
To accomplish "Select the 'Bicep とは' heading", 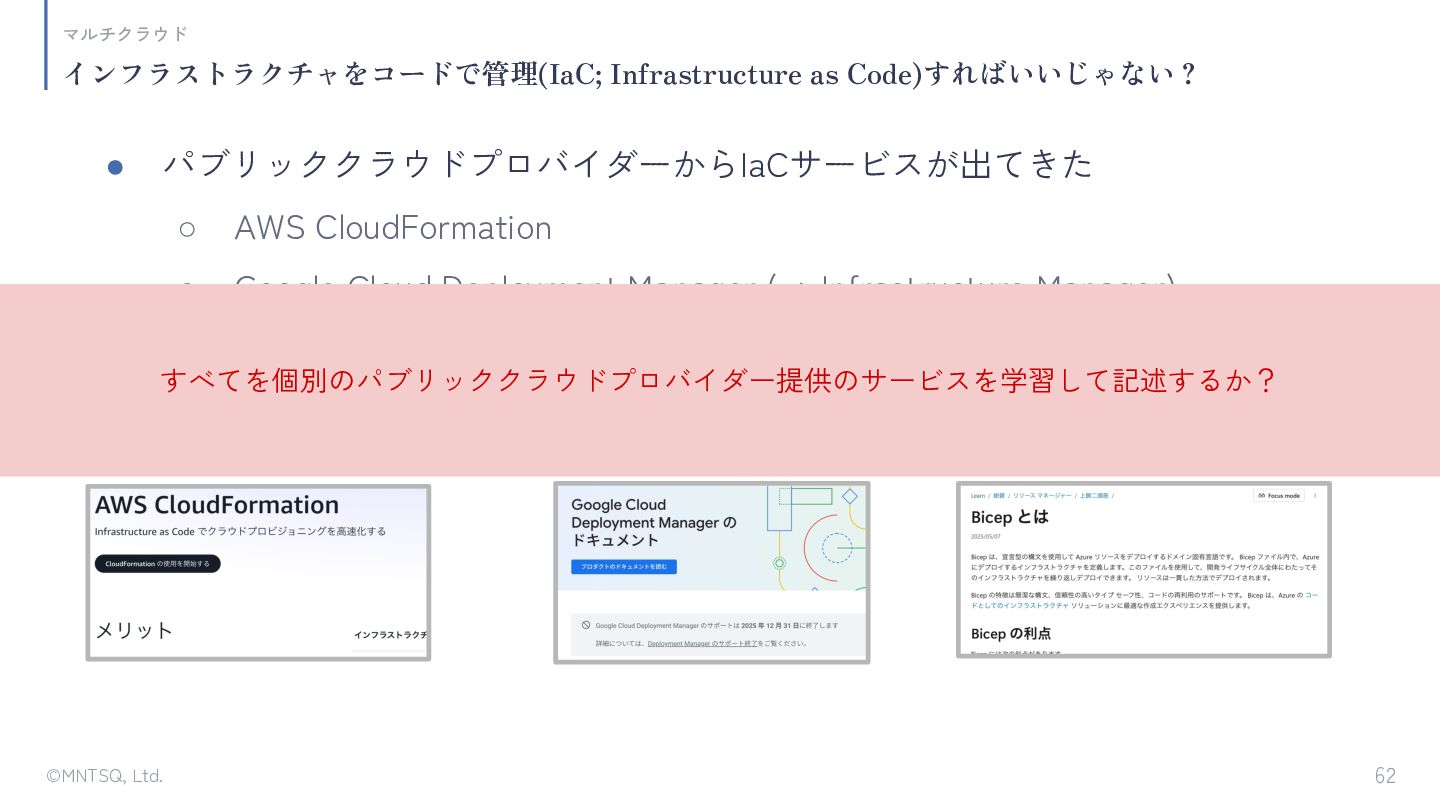I will (x=1010, y=517).
